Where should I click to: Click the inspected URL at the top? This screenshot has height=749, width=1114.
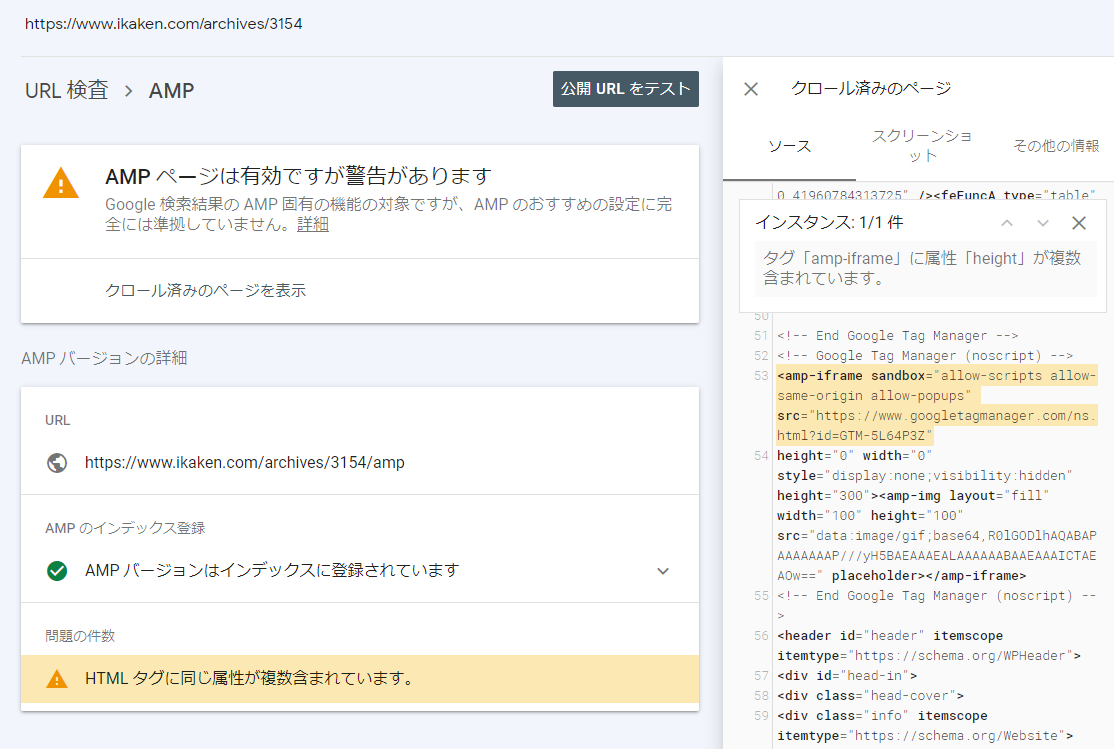(163, 23)
